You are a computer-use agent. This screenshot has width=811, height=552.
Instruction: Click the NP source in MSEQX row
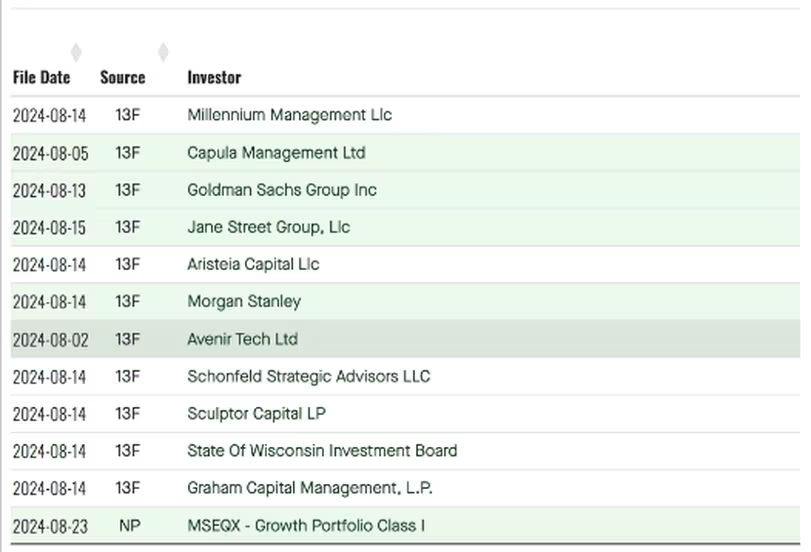[128, 525]
